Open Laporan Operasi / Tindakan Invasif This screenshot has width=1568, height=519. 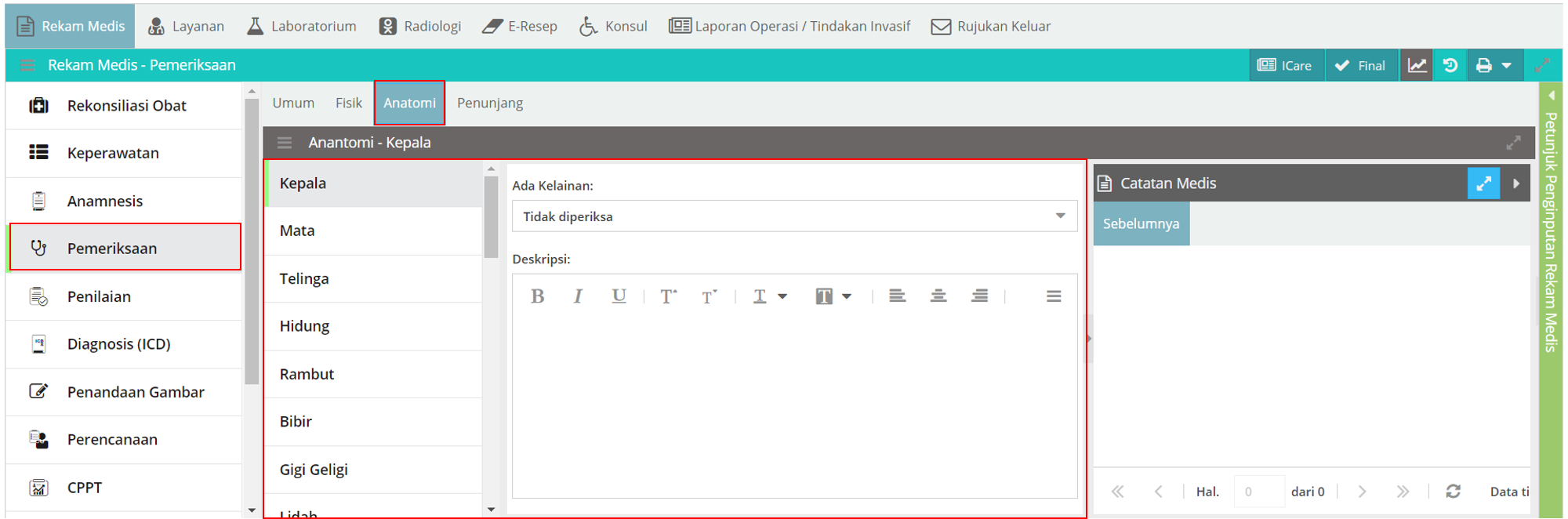tap(789, 26)
